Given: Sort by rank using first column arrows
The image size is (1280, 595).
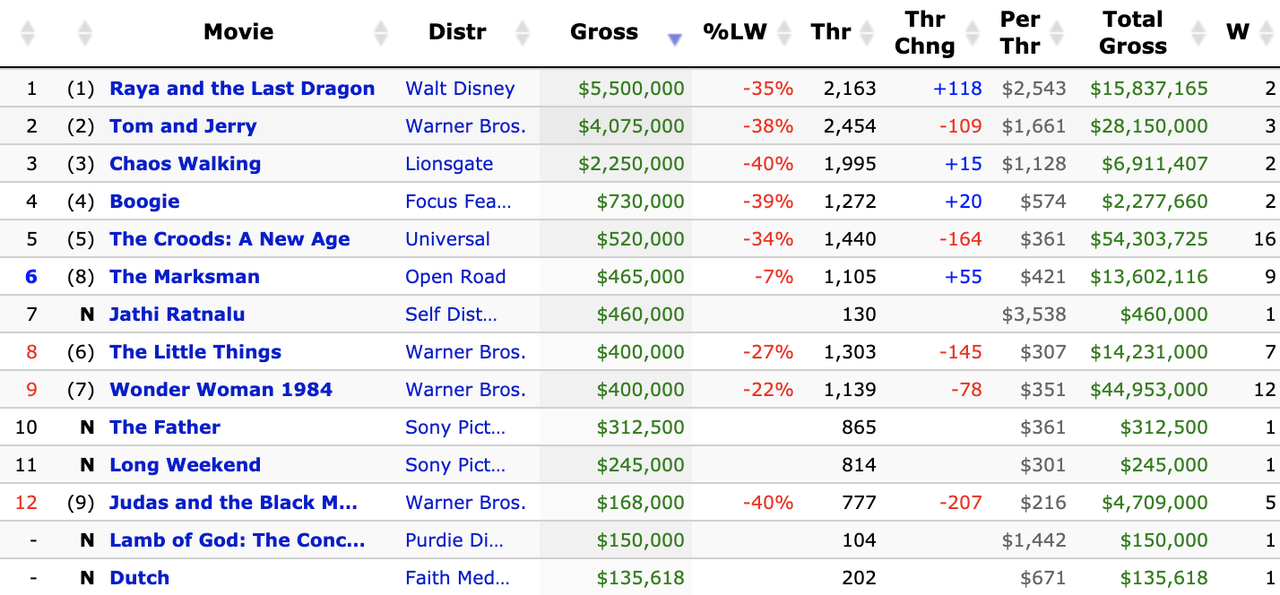Looking at the screenshot, I should 27,33.
